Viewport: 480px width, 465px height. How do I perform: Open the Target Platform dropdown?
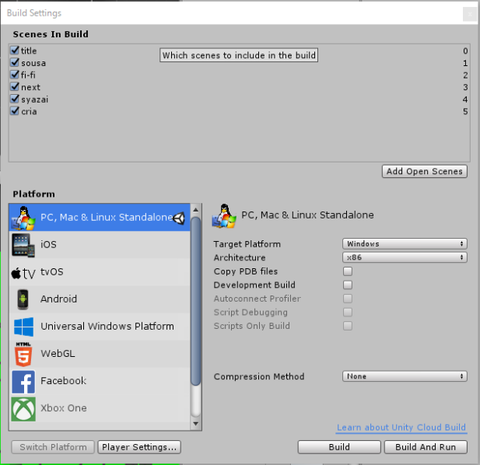pyautogui.click(x=405, y=244)
